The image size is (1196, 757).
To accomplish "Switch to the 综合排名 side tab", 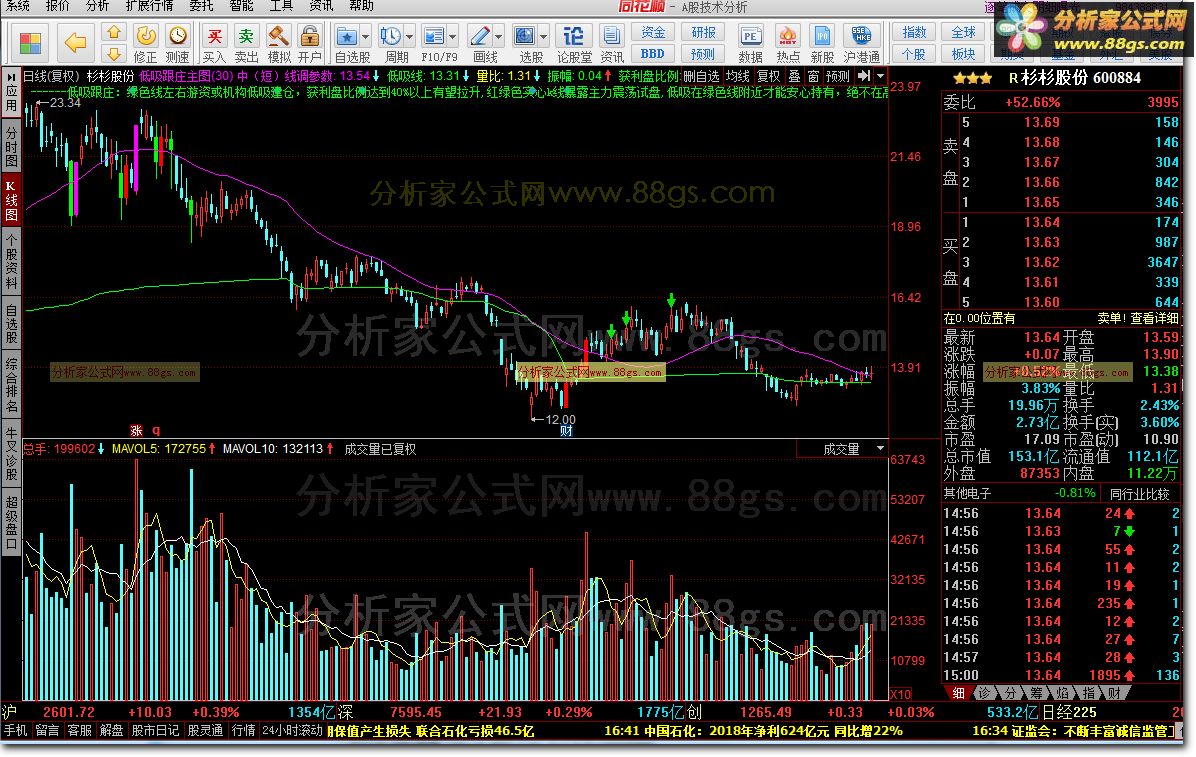I will (x=11, y=384).
